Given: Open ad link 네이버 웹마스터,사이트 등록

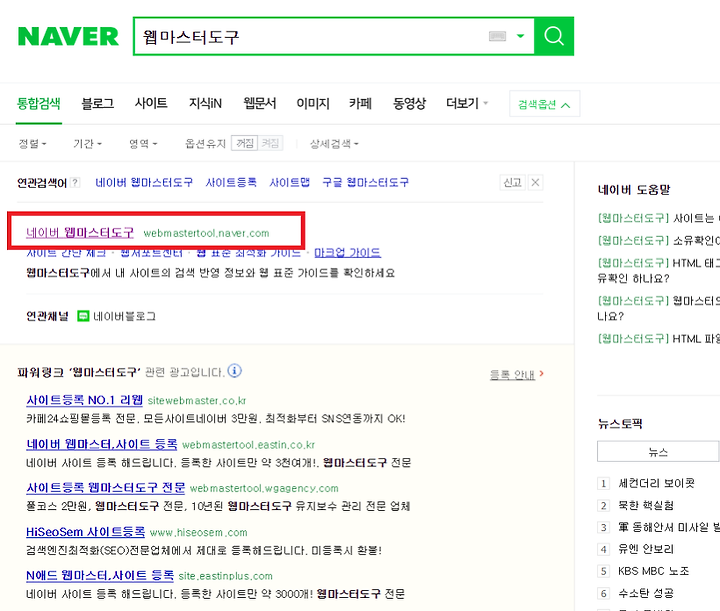Looking at the screenshot, I should [x=101, y=444].
